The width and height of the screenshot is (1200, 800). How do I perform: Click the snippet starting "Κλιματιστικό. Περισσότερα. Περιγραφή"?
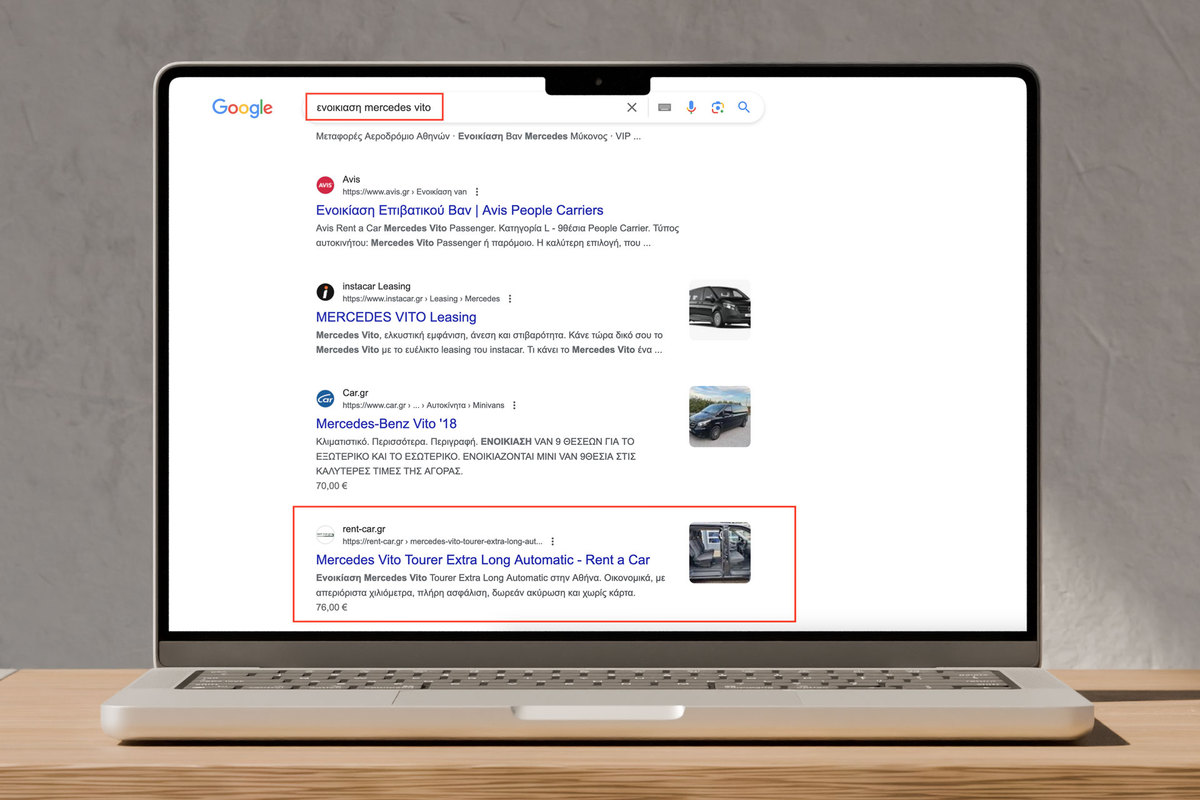(x=476, y=456)
